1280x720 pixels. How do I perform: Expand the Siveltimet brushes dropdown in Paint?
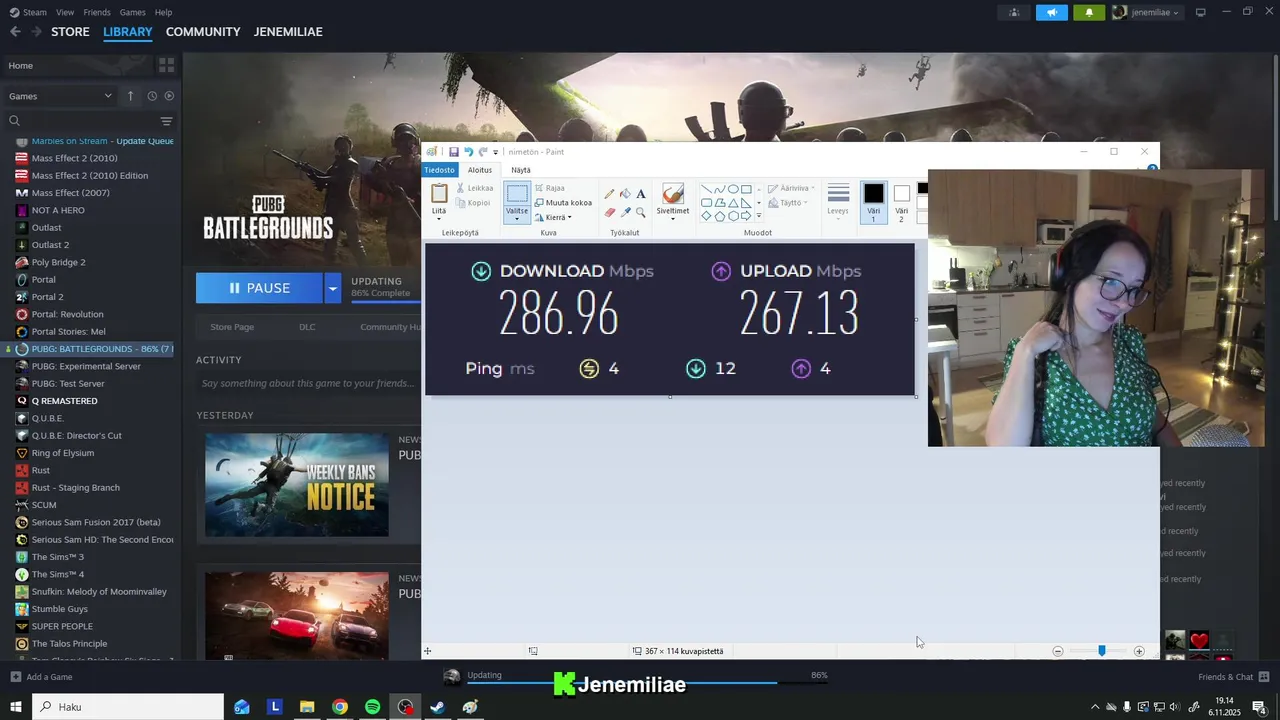673,218
